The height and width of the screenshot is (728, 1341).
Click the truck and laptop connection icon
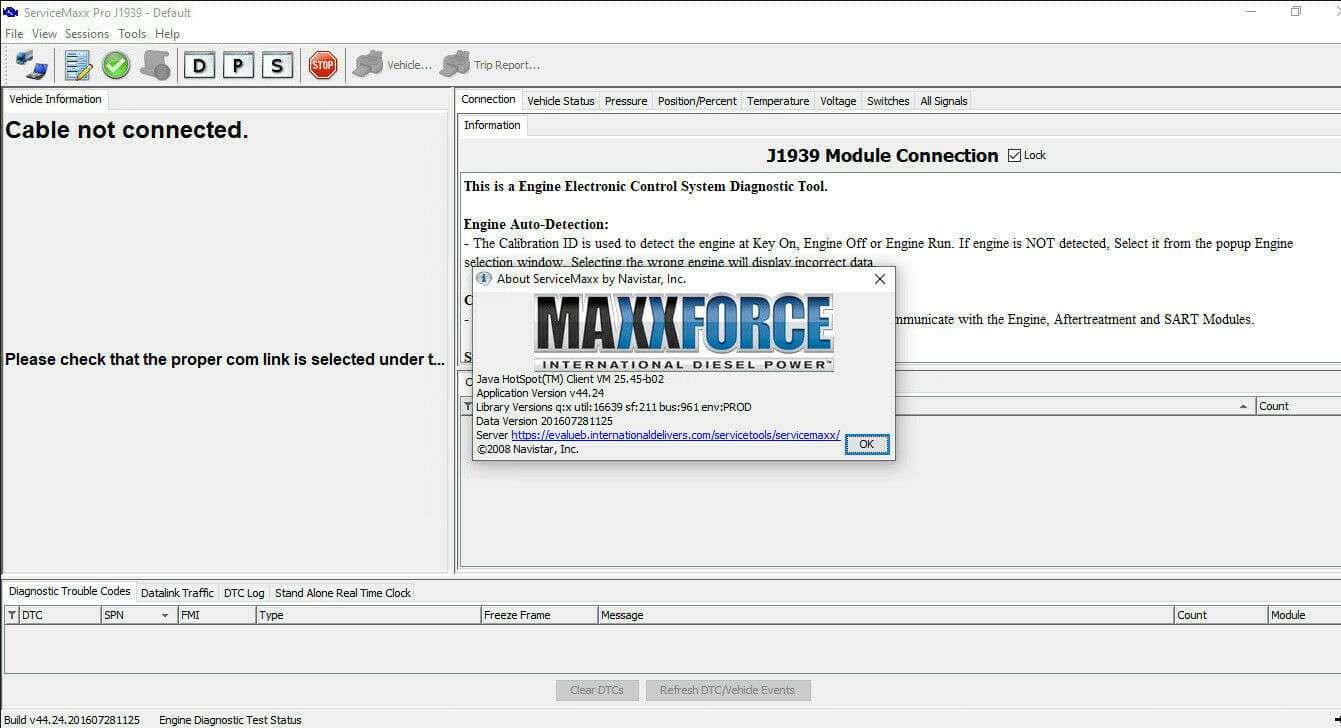(x=31, y=66)
